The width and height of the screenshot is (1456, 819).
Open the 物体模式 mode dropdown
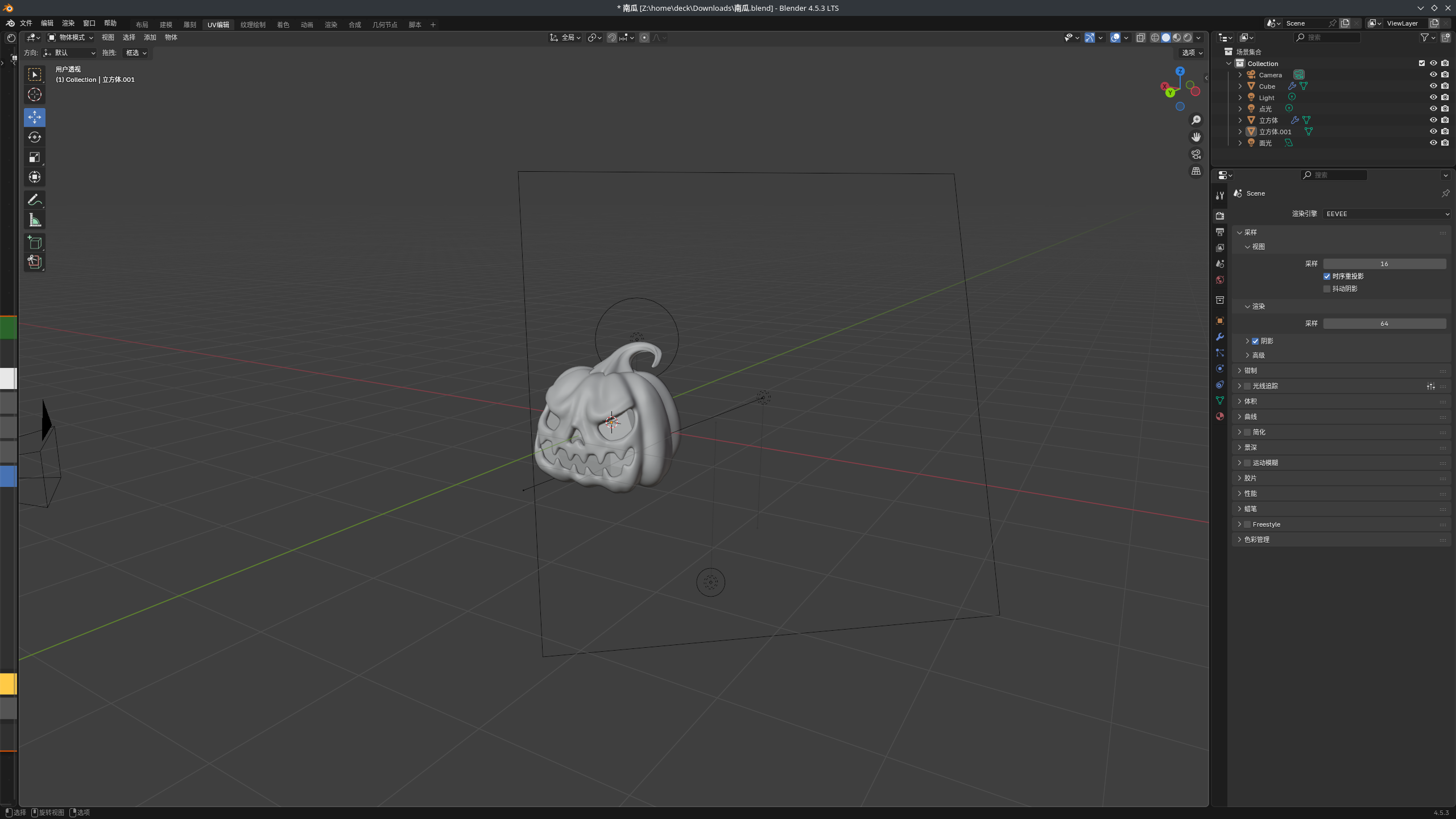click(71, 38)
